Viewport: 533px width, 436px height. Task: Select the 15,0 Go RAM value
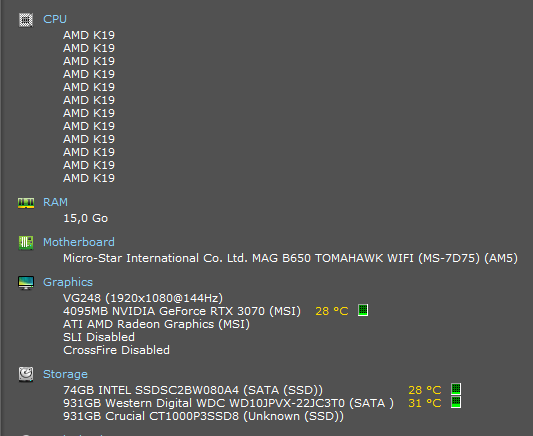coord(86,219)
